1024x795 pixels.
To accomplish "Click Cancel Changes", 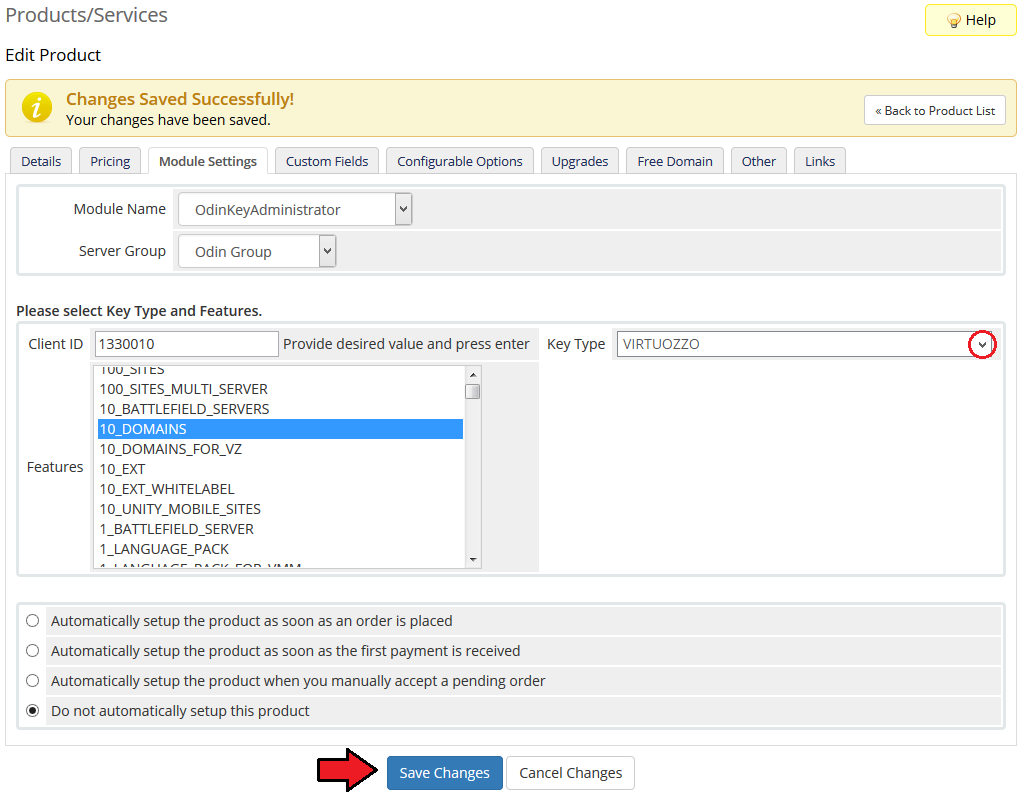I will (570, 773).
